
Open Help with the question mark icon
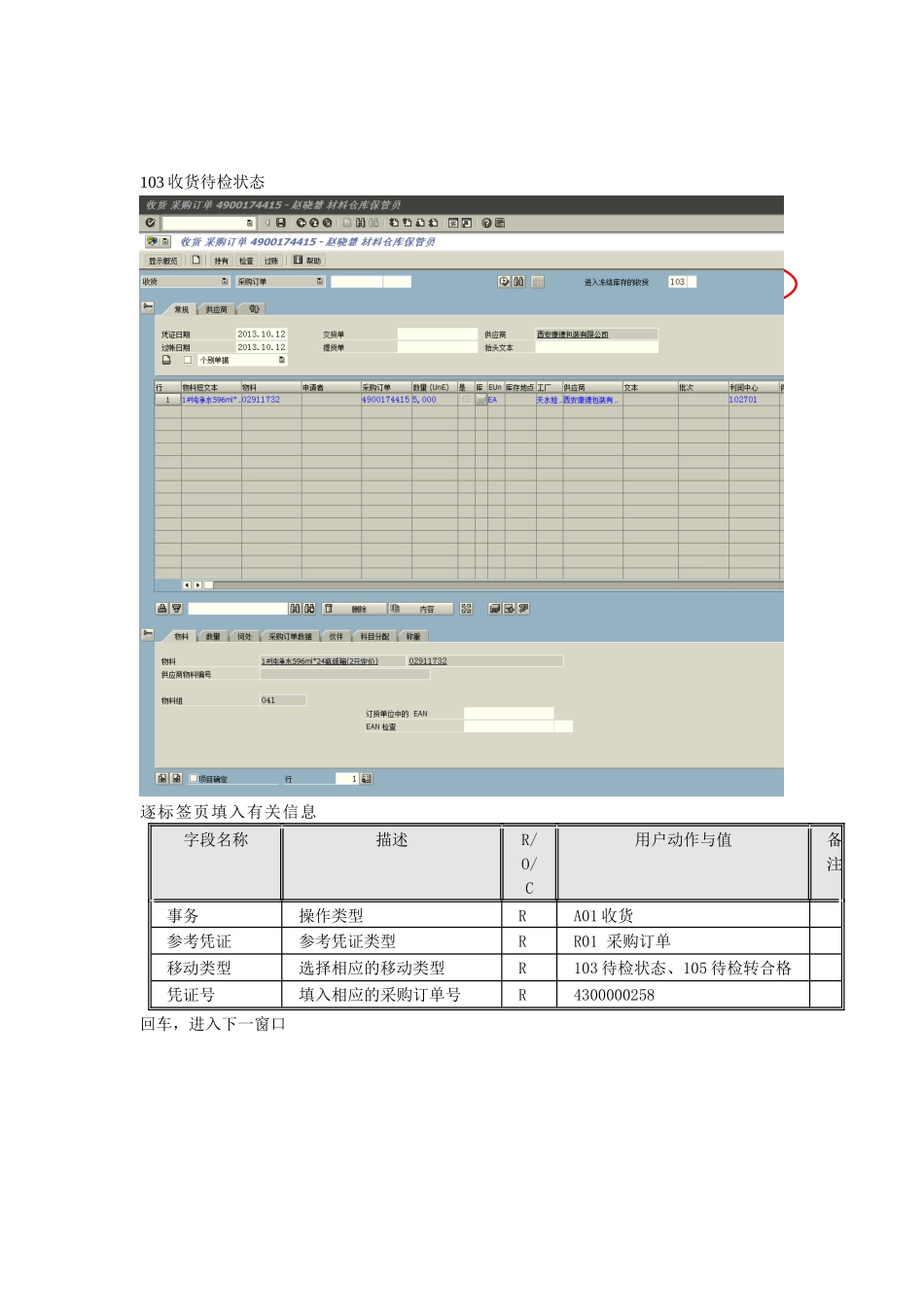[486, 223]
